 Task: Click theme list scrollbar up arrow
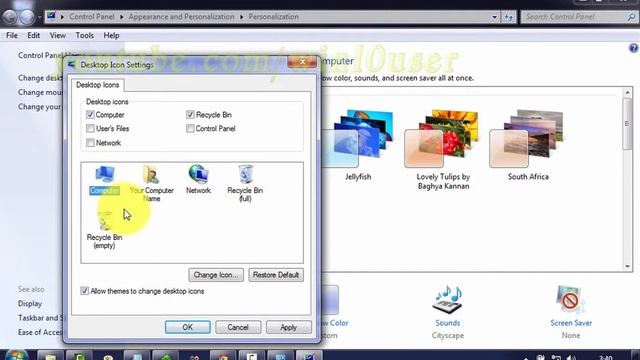coord(627,93)
